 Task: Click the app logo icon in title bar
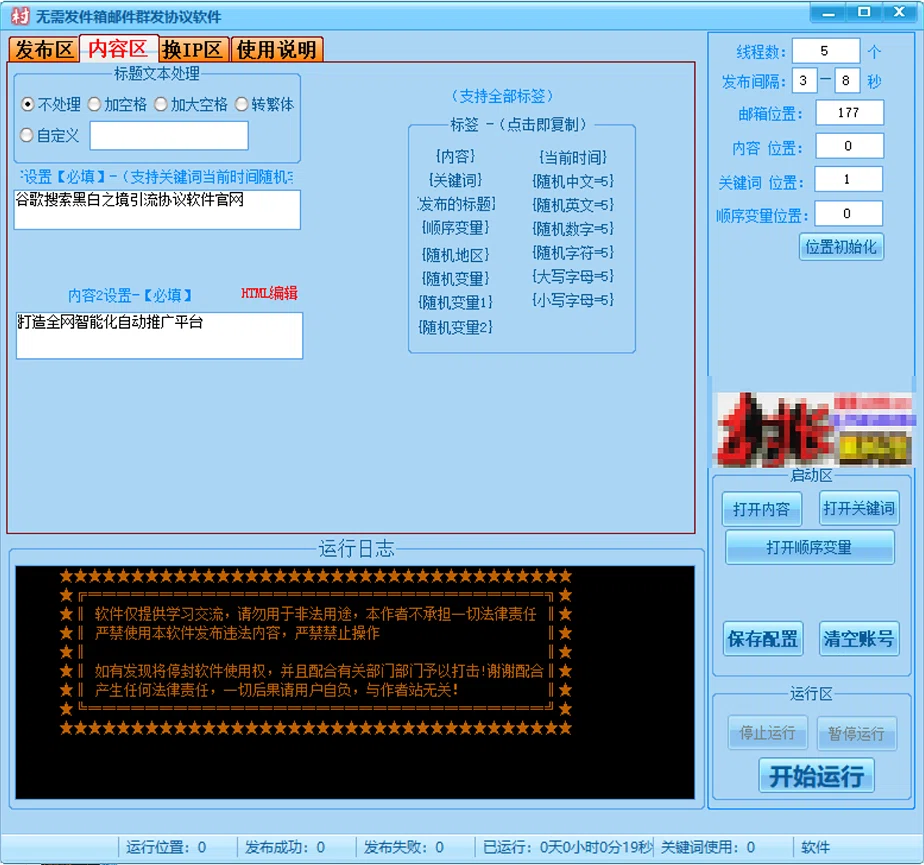(19, 16)
